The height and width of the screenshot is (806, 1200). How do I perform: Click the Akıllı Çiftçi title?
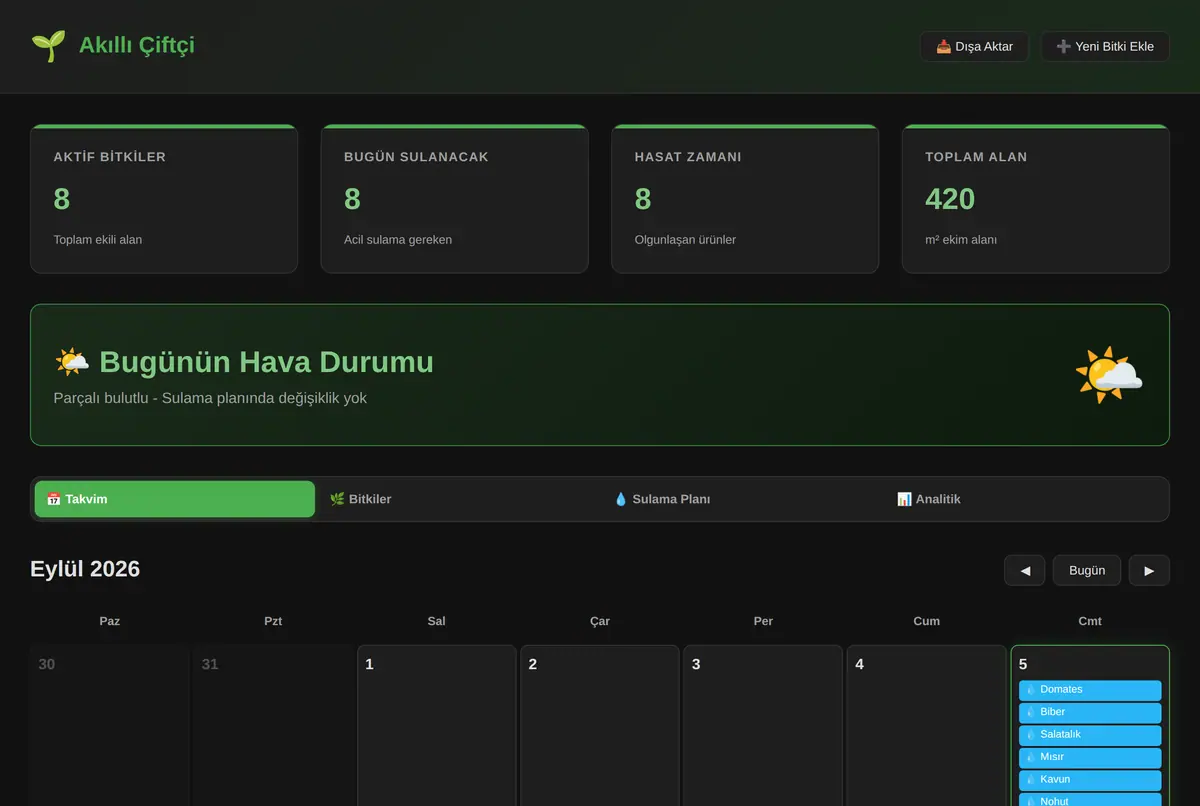point(137,46)
